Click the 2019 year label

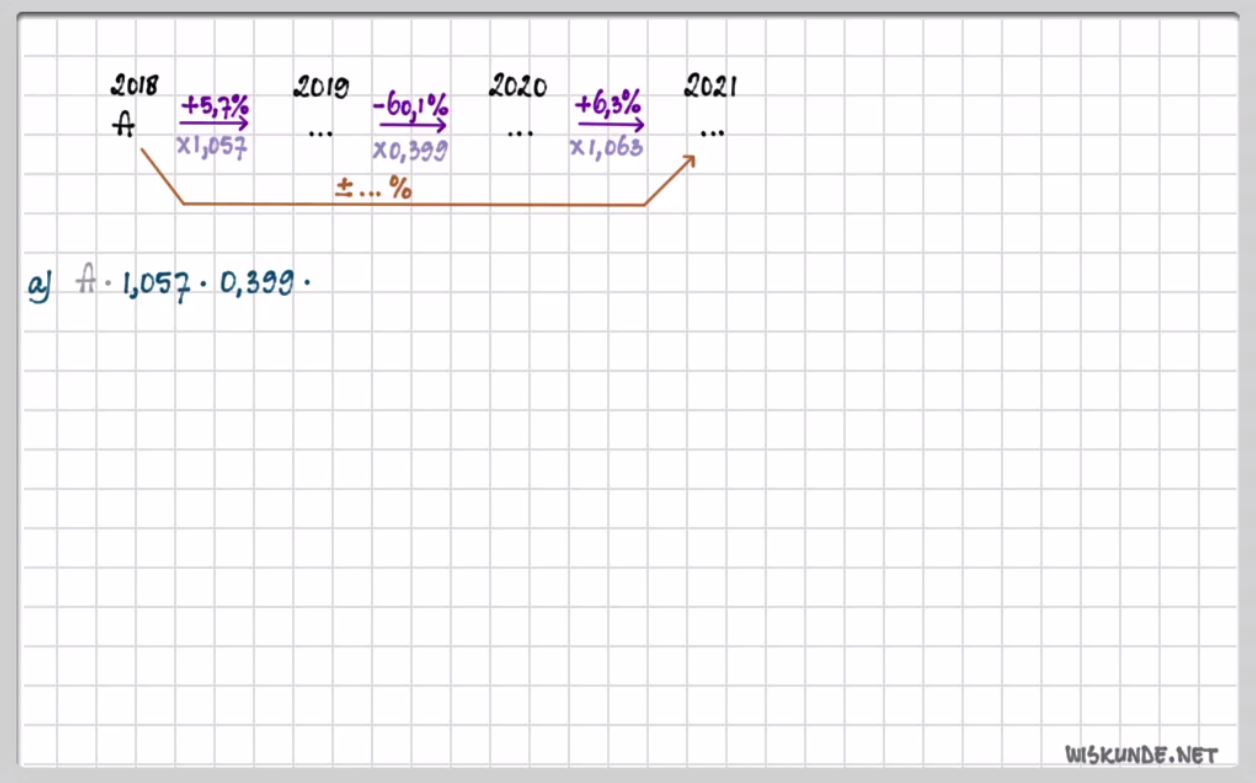(x=321, y=88)
